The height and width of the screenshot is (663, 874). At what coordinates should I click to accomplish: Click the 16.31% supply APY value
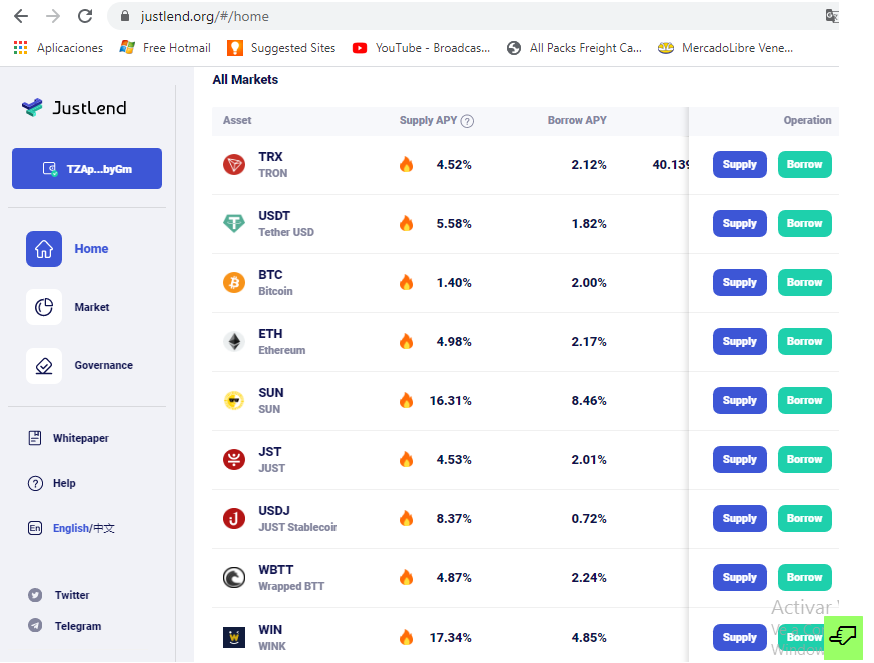450,400
